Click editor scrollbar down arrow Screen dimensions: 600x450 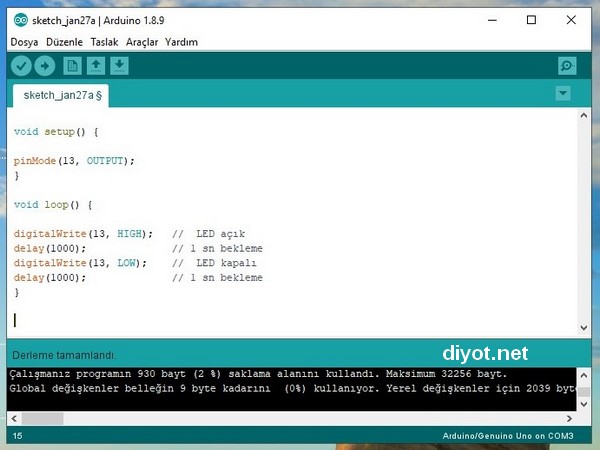584,328
